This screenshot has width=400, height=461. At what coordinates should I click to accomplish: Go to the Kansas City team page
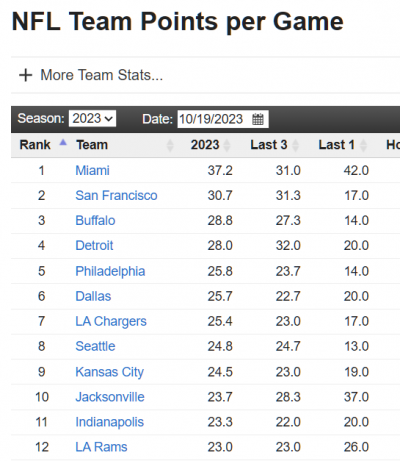[110, 372]
